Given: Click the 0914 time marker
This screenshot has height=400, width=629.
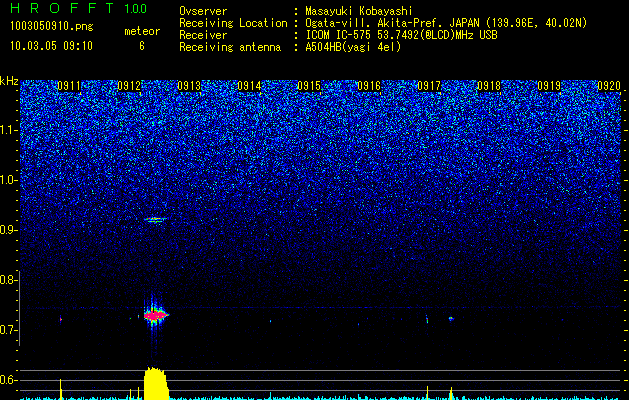Looking at the screenshot, I should pyautogui.click(x=249, y=86).
